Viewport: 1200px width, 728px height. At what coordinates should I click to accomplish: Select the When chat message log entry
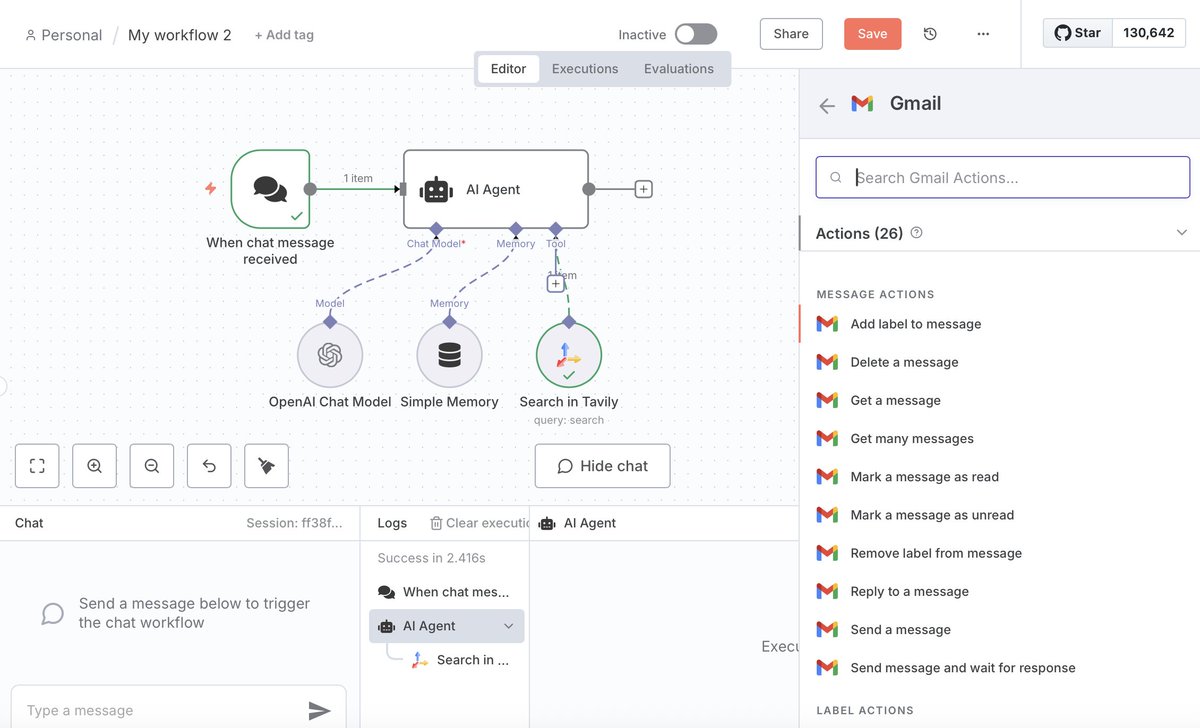click(x=446, y=592)
